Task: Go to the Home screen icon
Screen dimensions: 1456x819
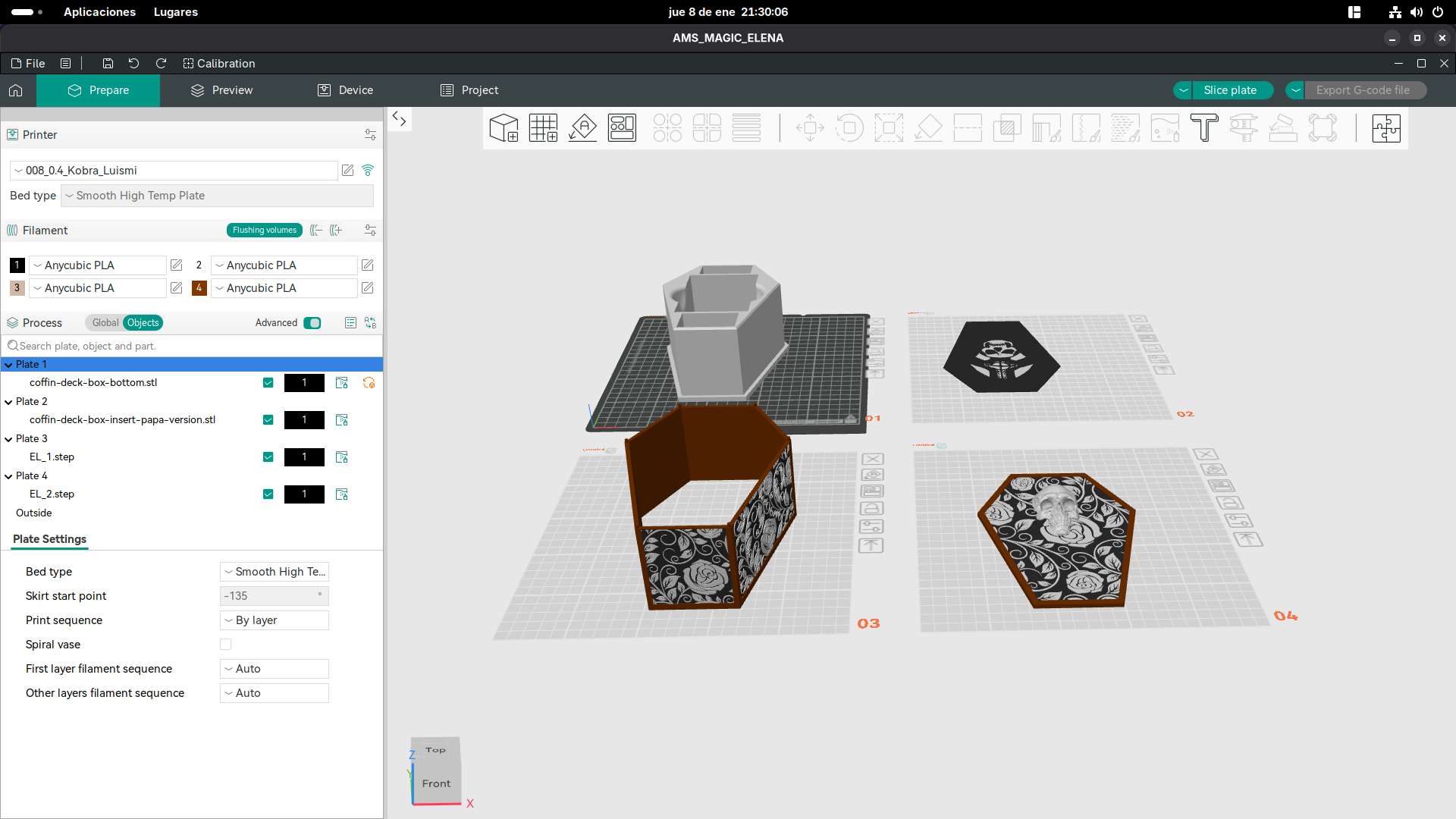Action: (16, 90)
